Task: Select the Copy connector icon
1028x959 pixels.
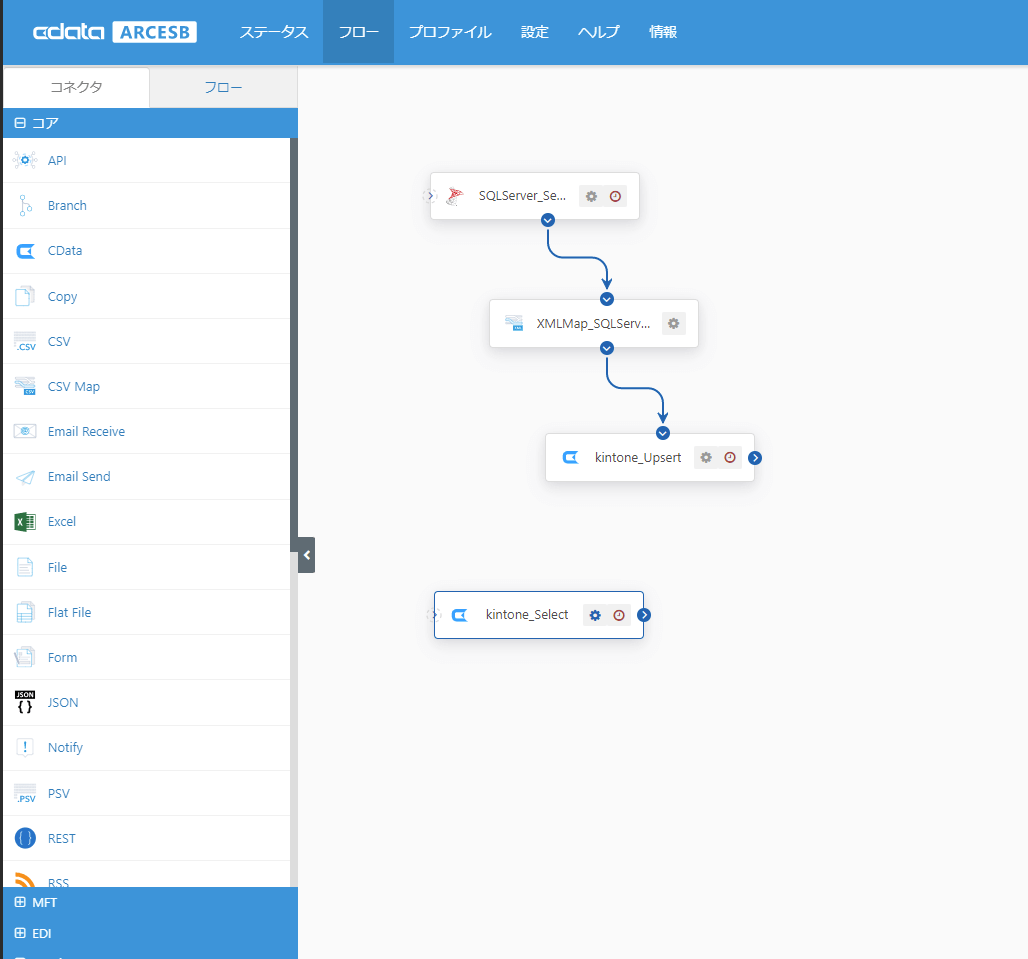Action: tap(25, 296)
